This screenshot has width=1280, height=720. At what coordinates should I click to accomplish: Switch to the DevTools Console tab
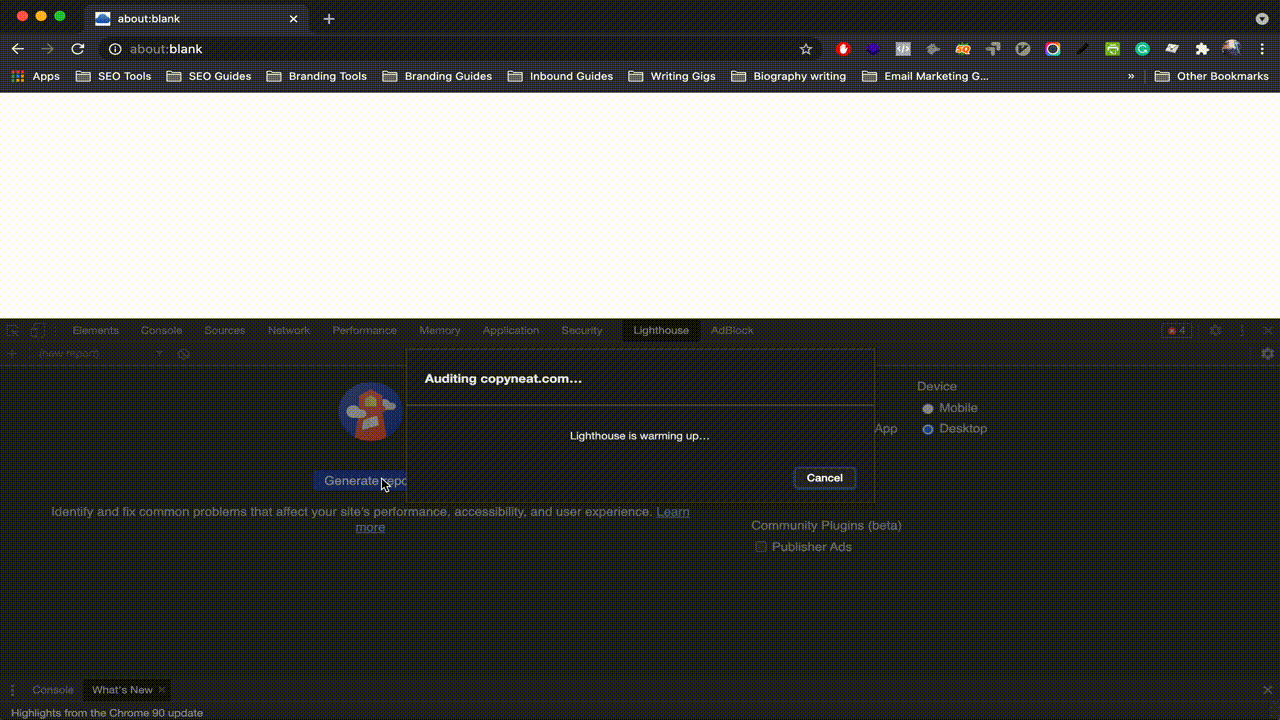tap(162, 331)
